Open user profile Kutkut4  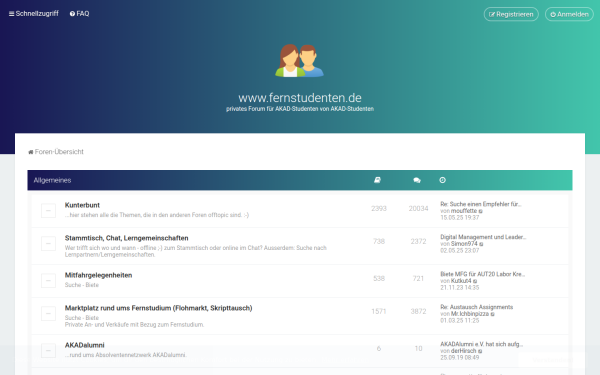[461, 281]
